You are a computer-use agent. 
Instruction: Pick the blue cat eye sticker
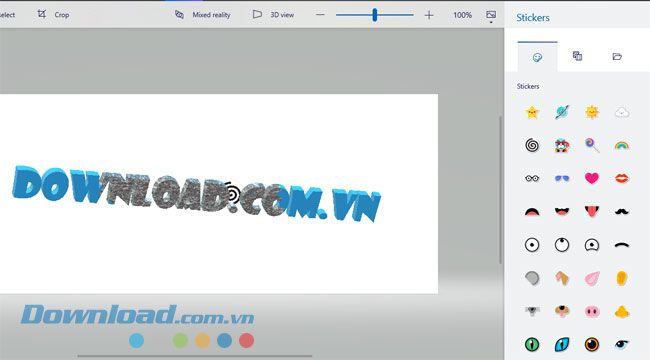tap(562, 344)
